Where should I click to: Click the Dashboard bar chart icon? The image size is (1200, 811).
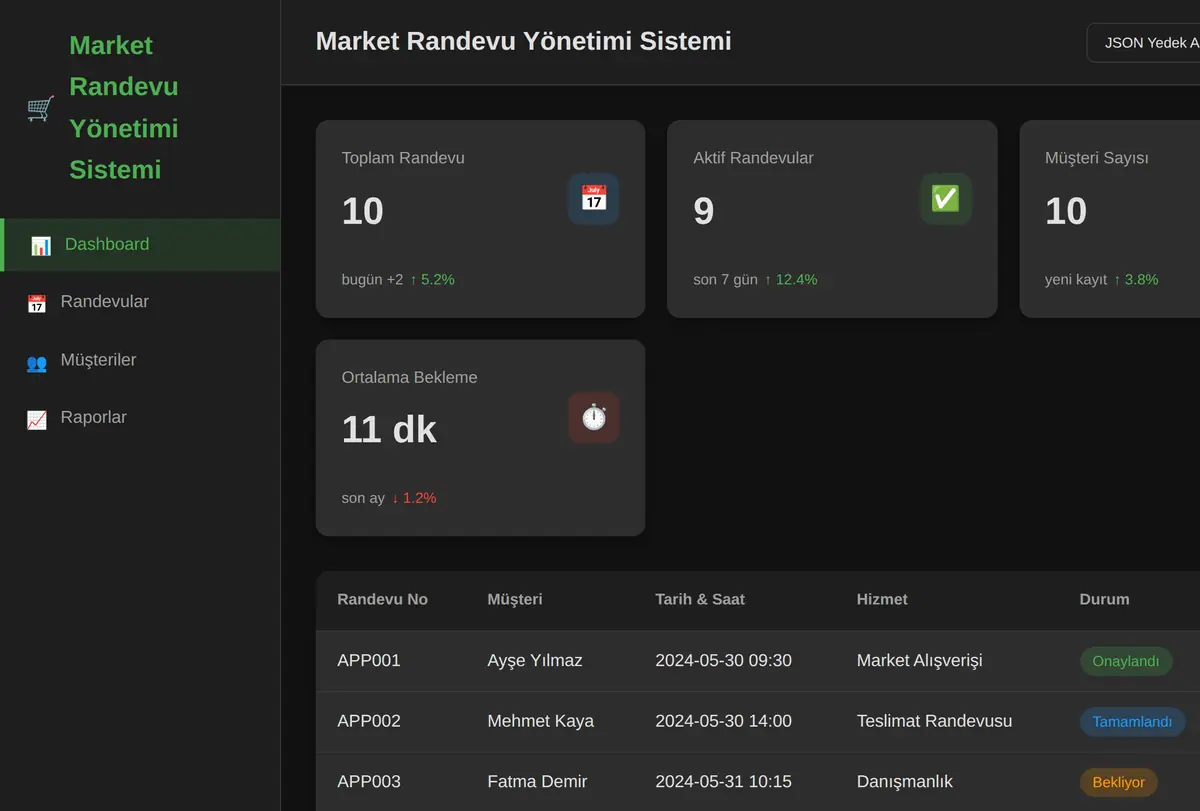tap(41, 245)
